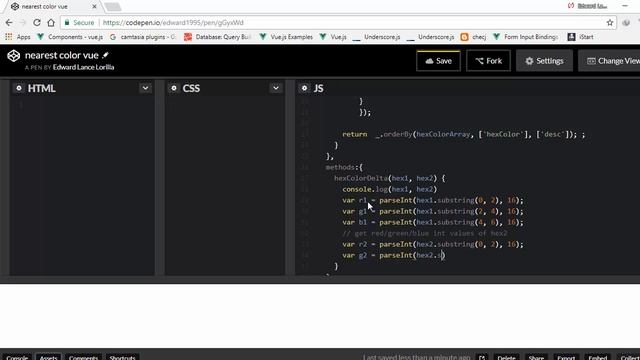Click the return _.orderBy line
The width and height of the screenshot is (640, 360).
(x=464, y=134)
